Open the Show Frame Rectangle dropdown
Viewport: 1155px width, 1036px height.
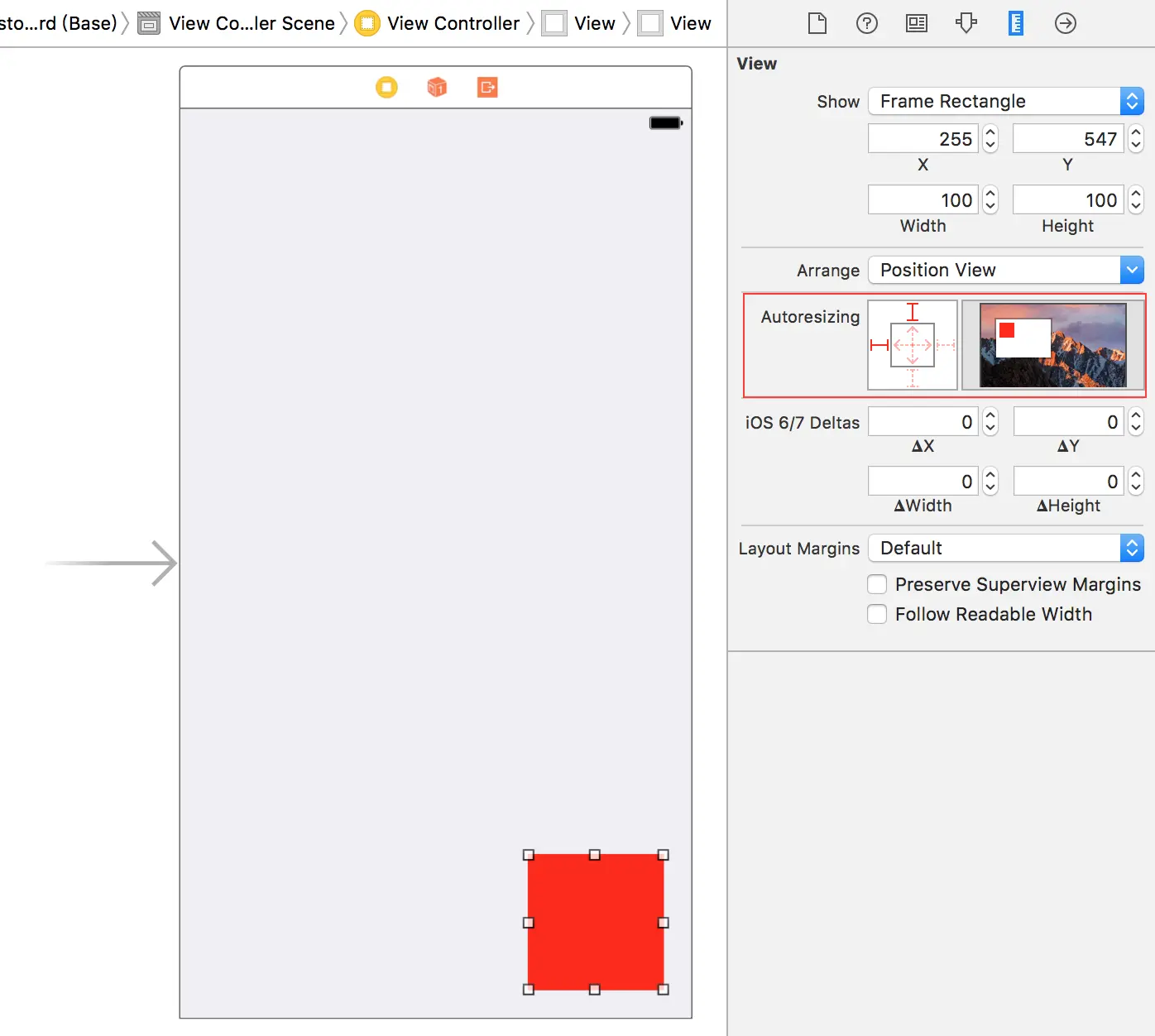click(1006, 101)
